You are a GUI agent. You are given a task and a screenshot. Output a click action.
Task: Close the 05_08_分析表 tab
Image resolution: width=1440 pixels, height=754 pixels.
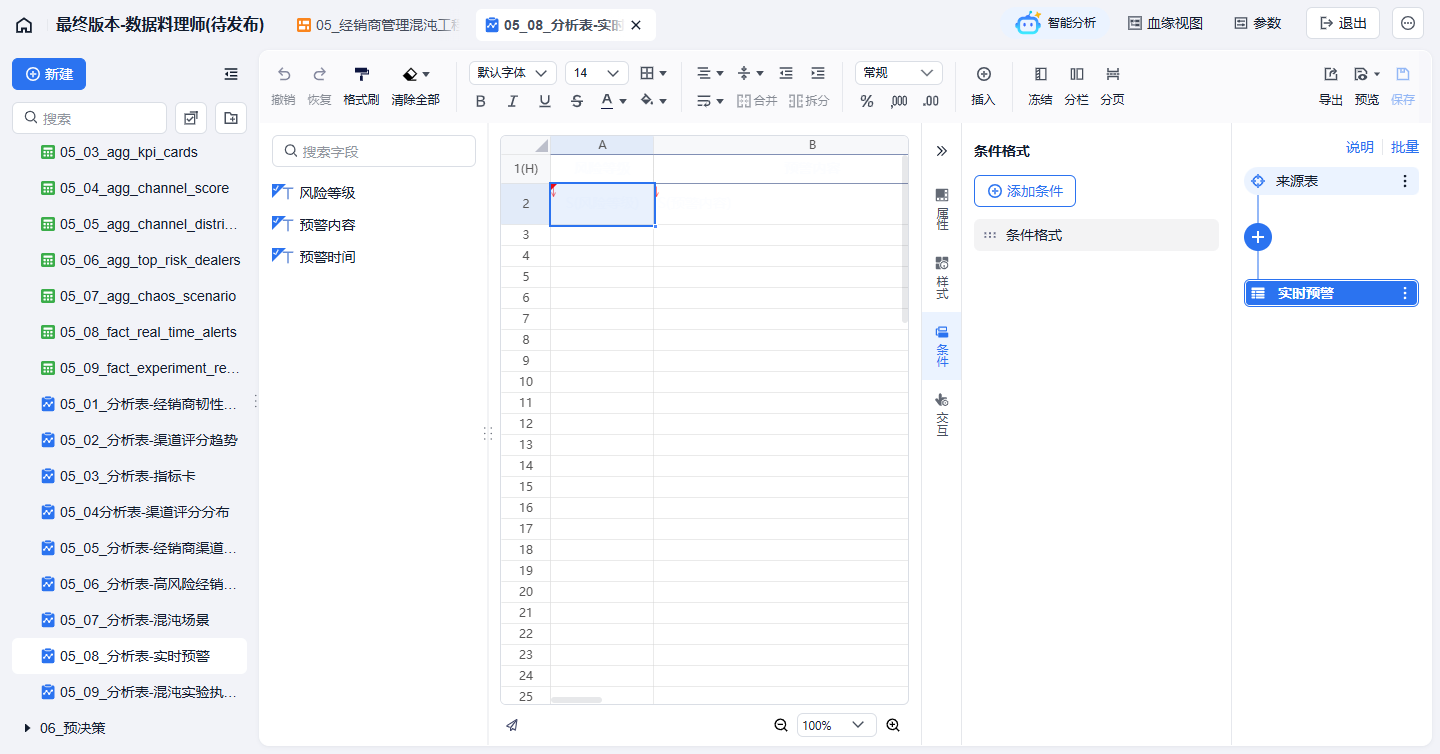pos(636,25)
